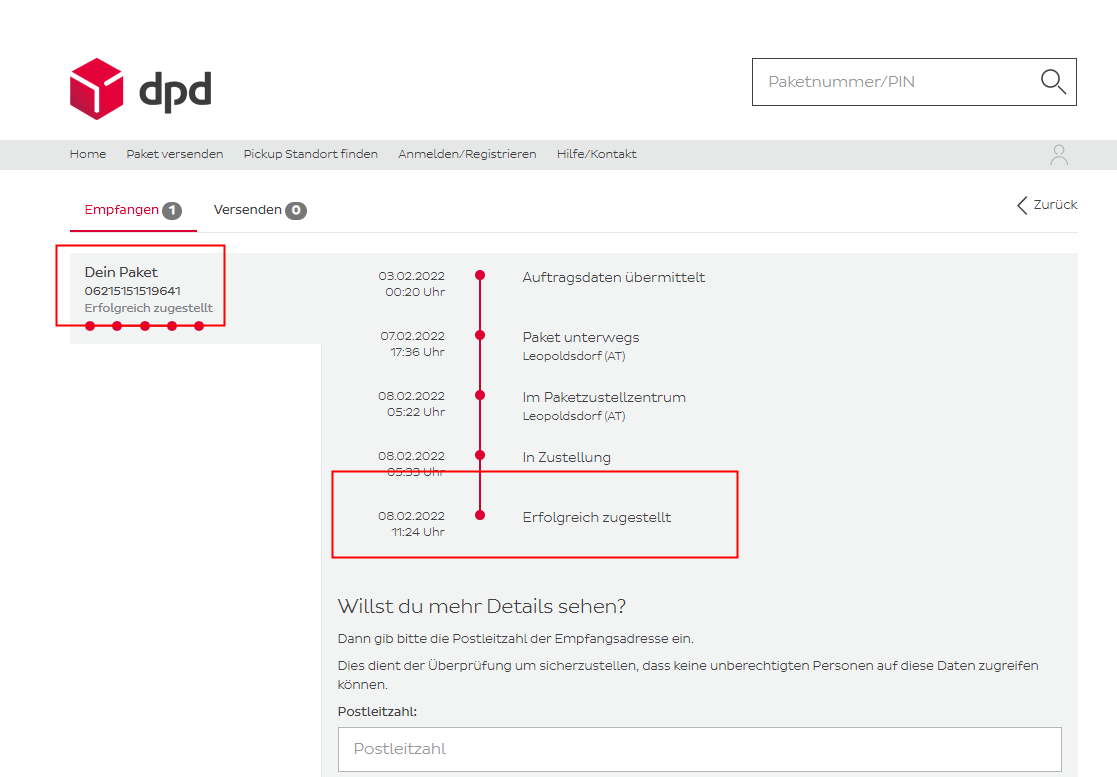Screen dimensions: 1117x777
Task: Click the Zurück back chevron
Action: coord(1022,205)
